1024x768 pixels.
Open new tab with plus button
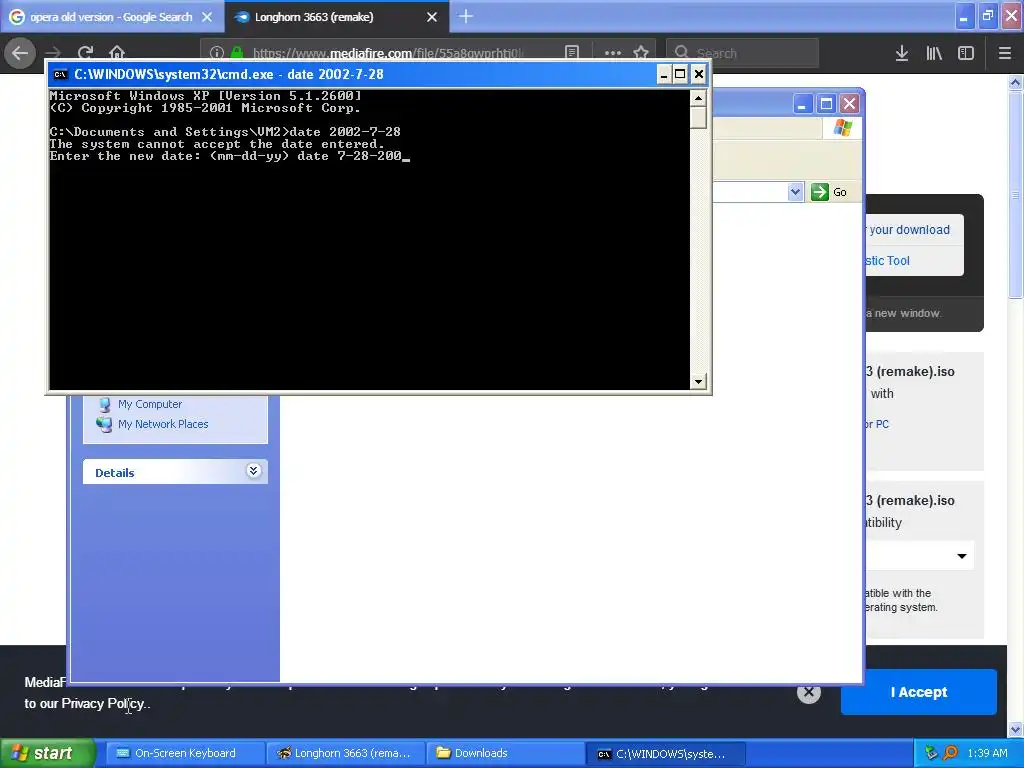point(466,16)
